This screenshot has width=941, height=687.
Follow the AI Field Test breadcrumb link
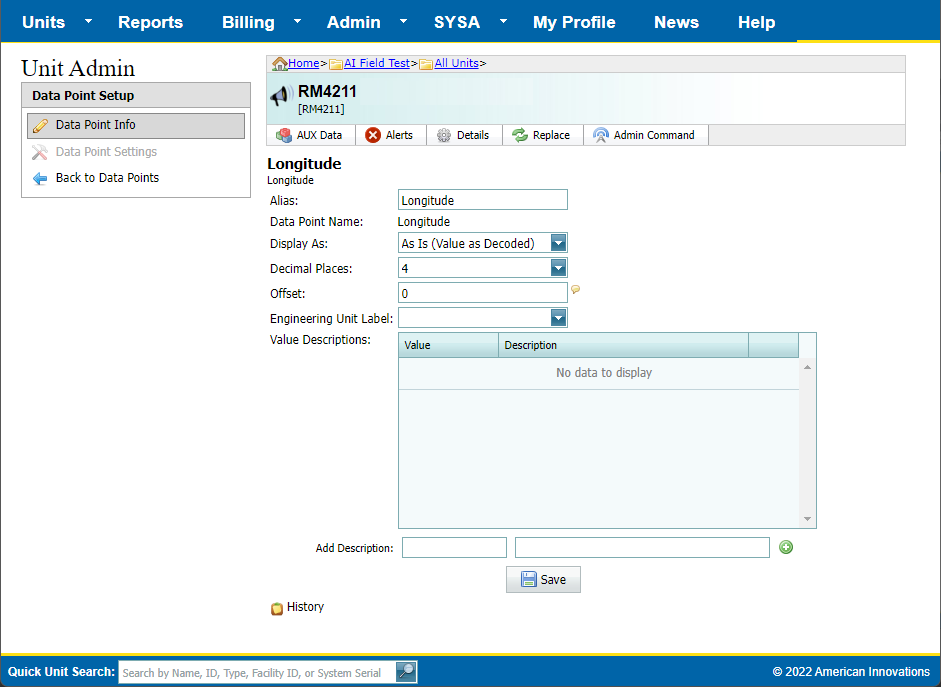coord(376,63)
